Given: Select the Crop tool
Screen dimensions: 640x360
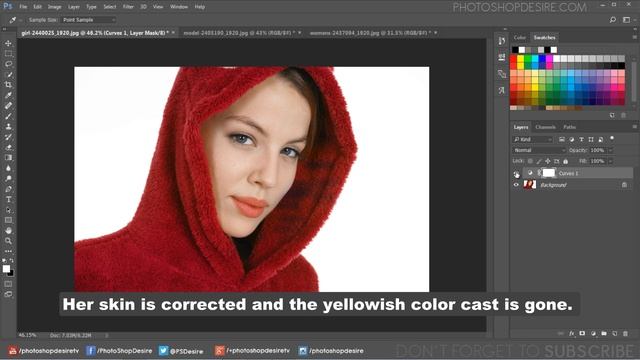Looking at the screenshot, I should pos(8,84).
